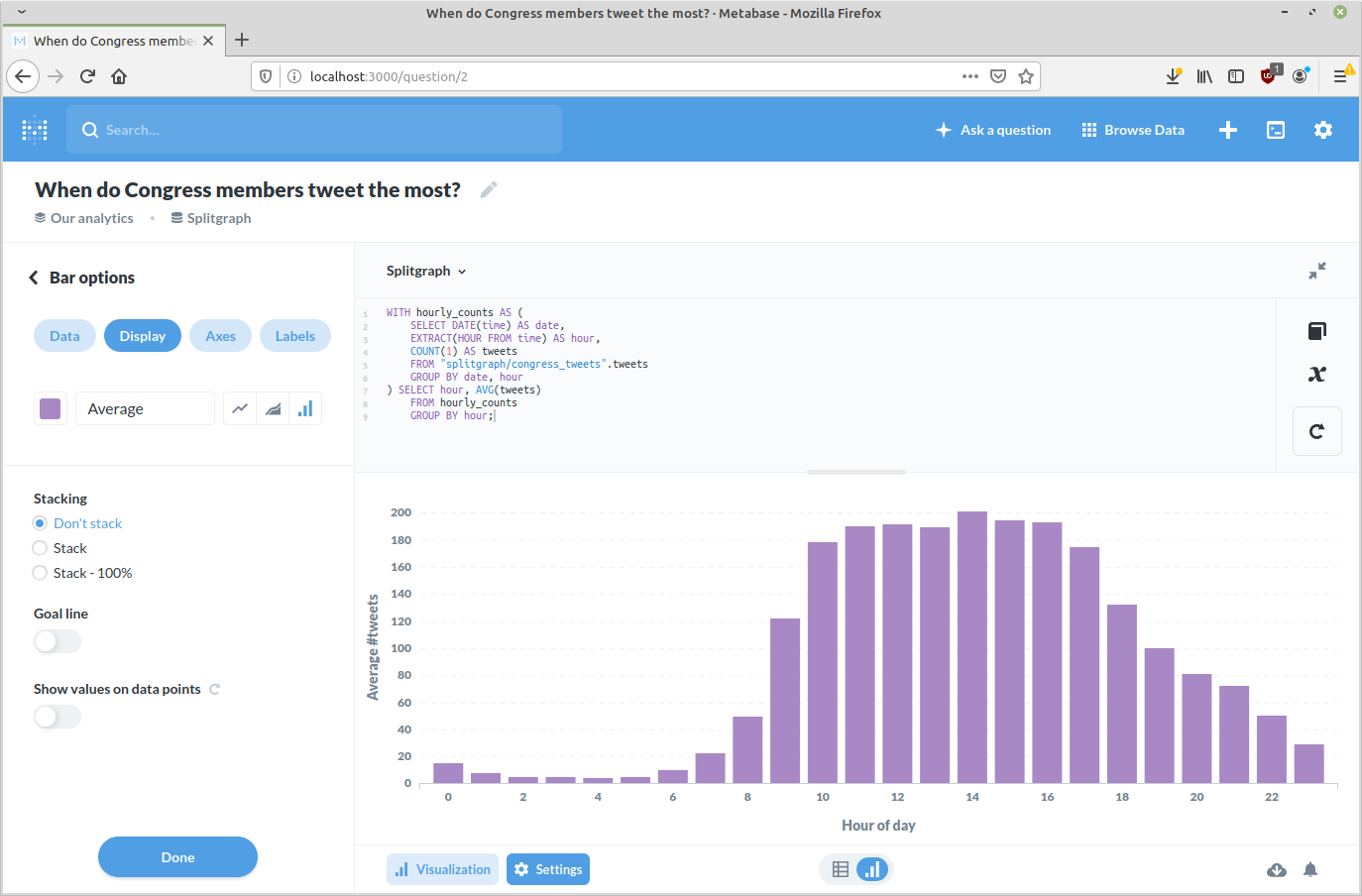
Task: Open the Splitgraph database dropdown
Action: (x=426, y=271)
